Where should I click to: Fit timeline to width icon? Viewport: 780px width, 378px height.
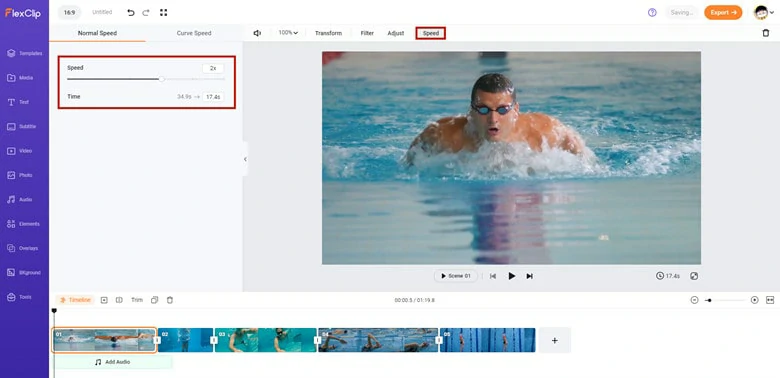(770, 300)
